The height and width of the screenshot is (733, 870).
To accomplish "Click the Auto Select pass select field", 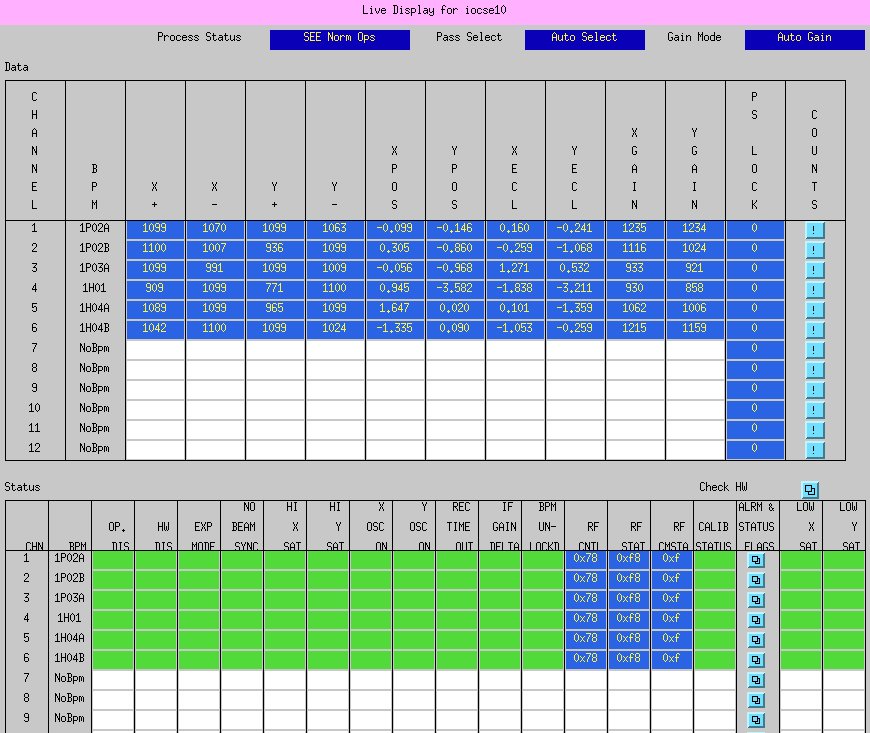I will 585,39.
